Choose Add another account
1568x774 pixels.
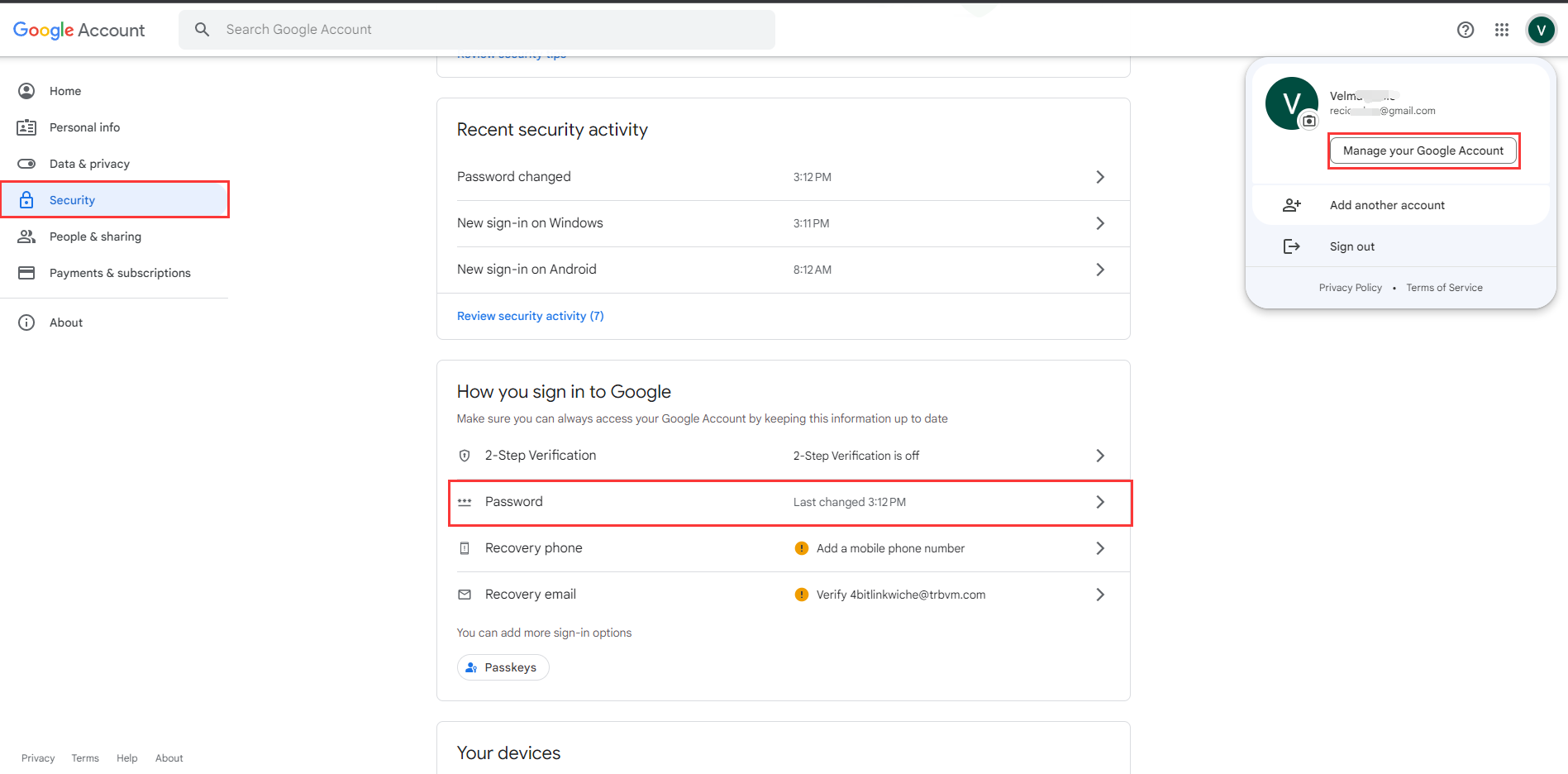[x=1400, y=205]
